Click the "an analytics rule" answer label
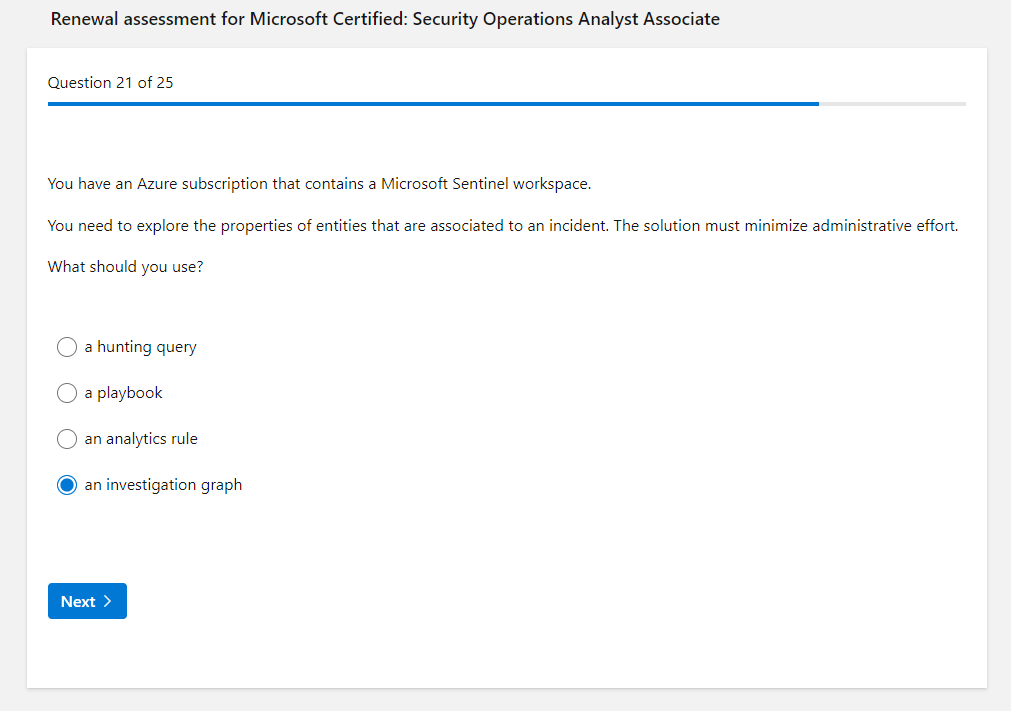1011x711 pixels. pos(141,439)
